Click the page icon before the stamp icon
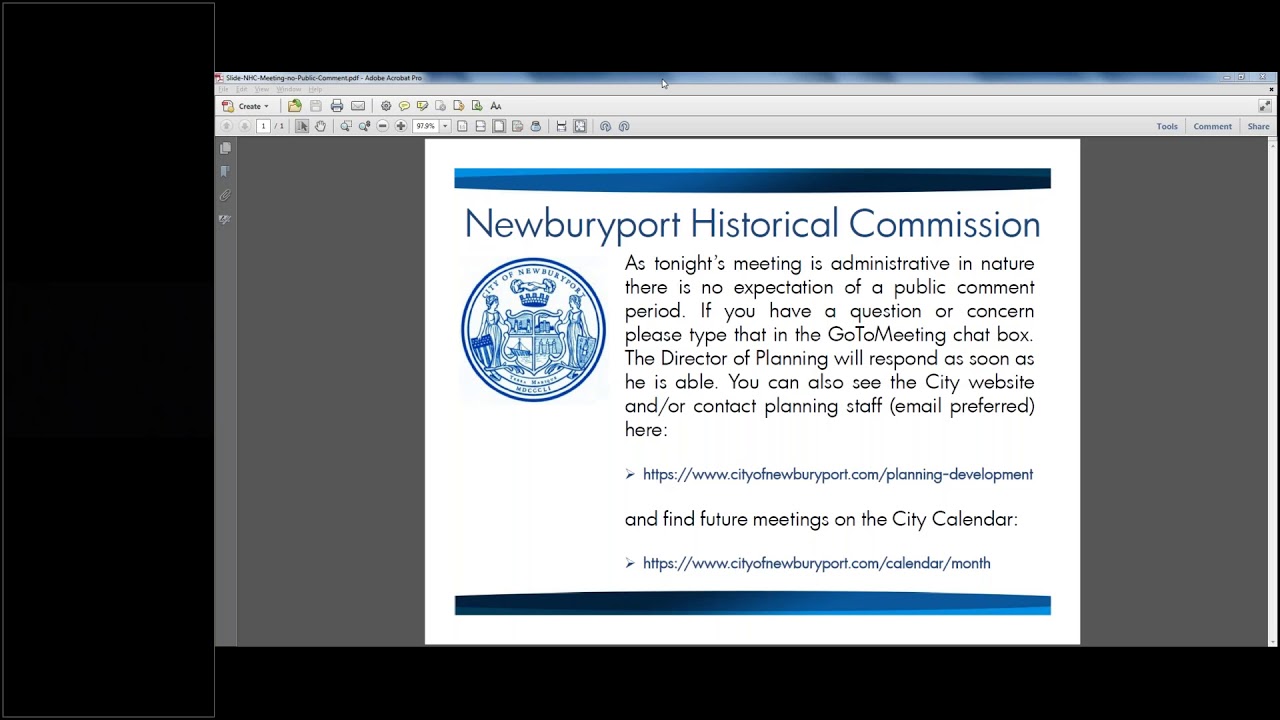Screen dimensions: 1280x720 (x=517, y=126)
